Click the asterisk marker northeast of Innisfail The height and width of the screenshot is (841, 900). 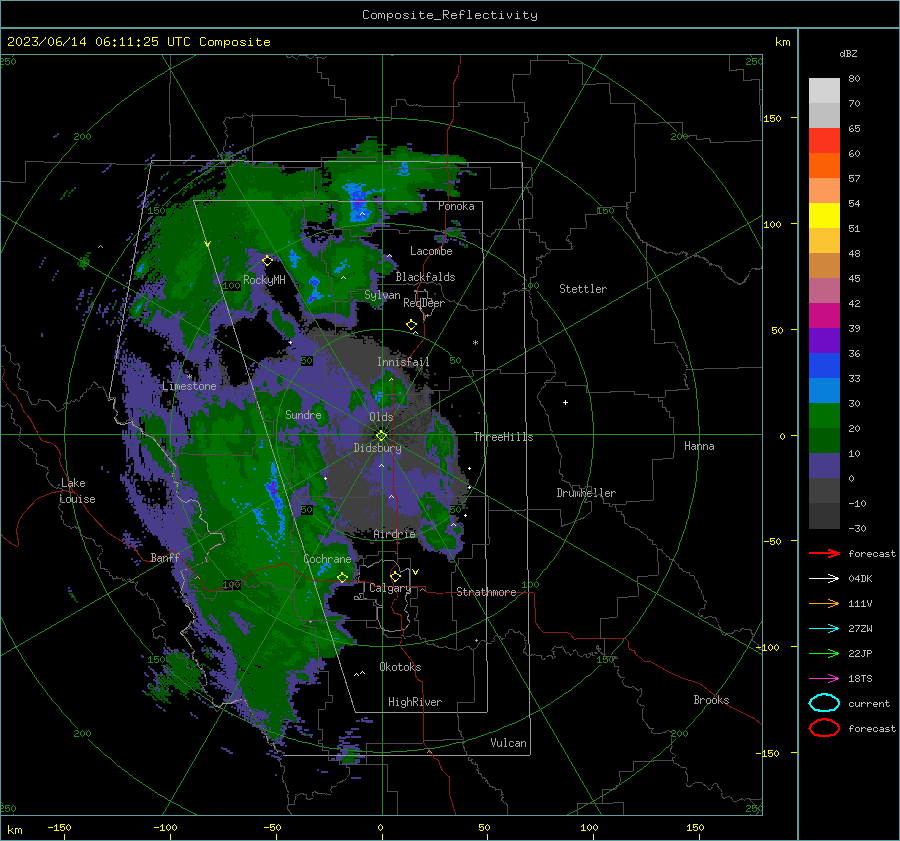click(475, 343)
